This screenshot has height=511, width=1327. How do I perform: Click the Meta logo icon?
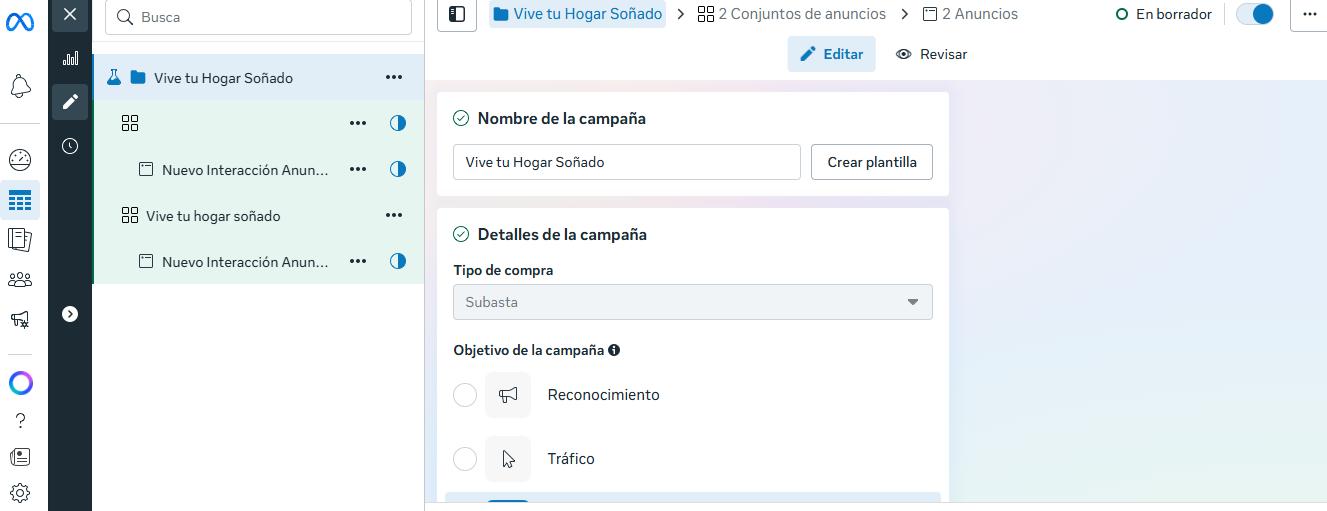click(x=20, y=20)
